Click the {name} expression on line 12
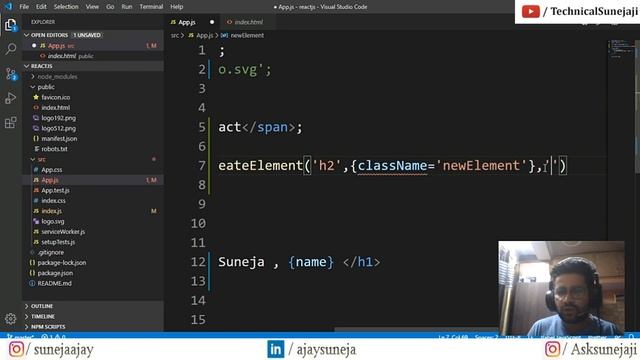Screen dimensions: 640x360 [311, 262]
